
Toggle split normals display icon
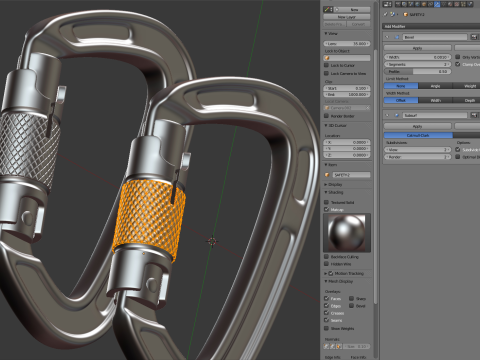(332, 346)
